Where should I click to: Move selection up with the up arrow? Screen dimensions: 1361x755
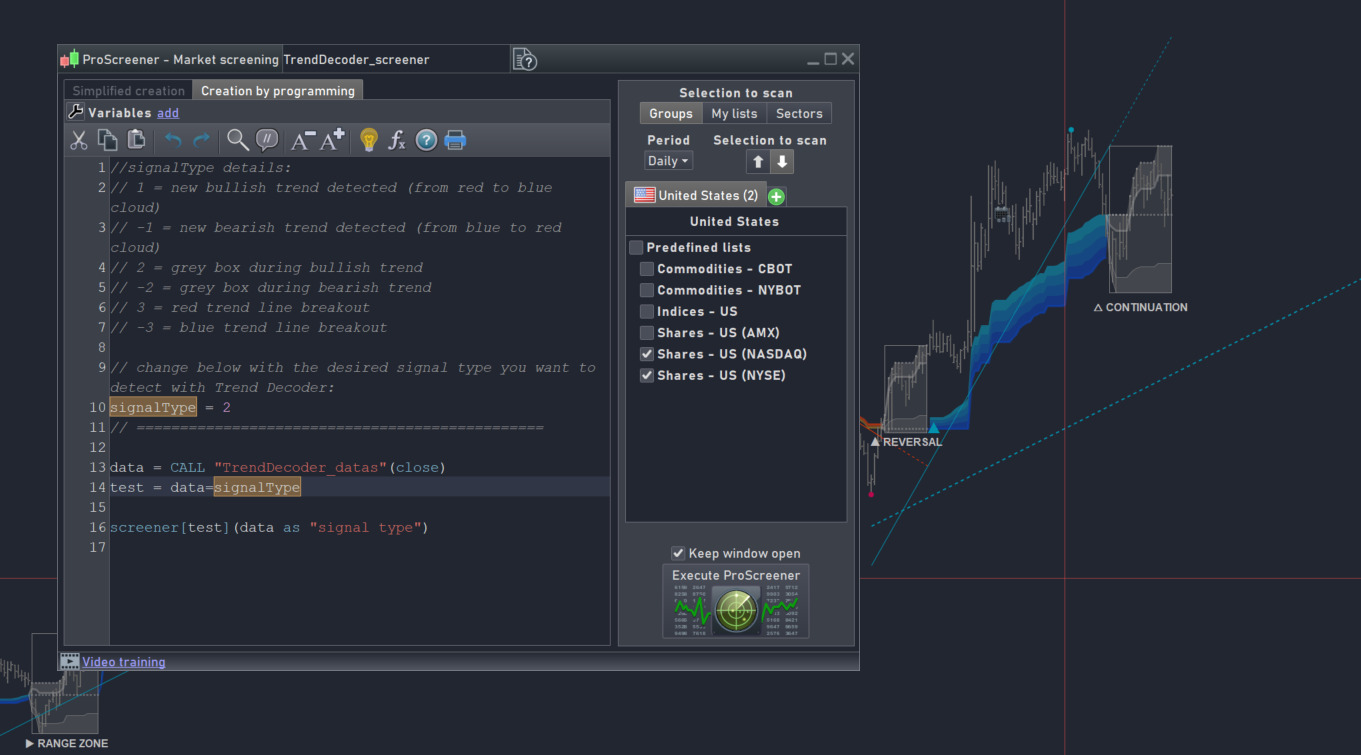click(x=758, y=161)
